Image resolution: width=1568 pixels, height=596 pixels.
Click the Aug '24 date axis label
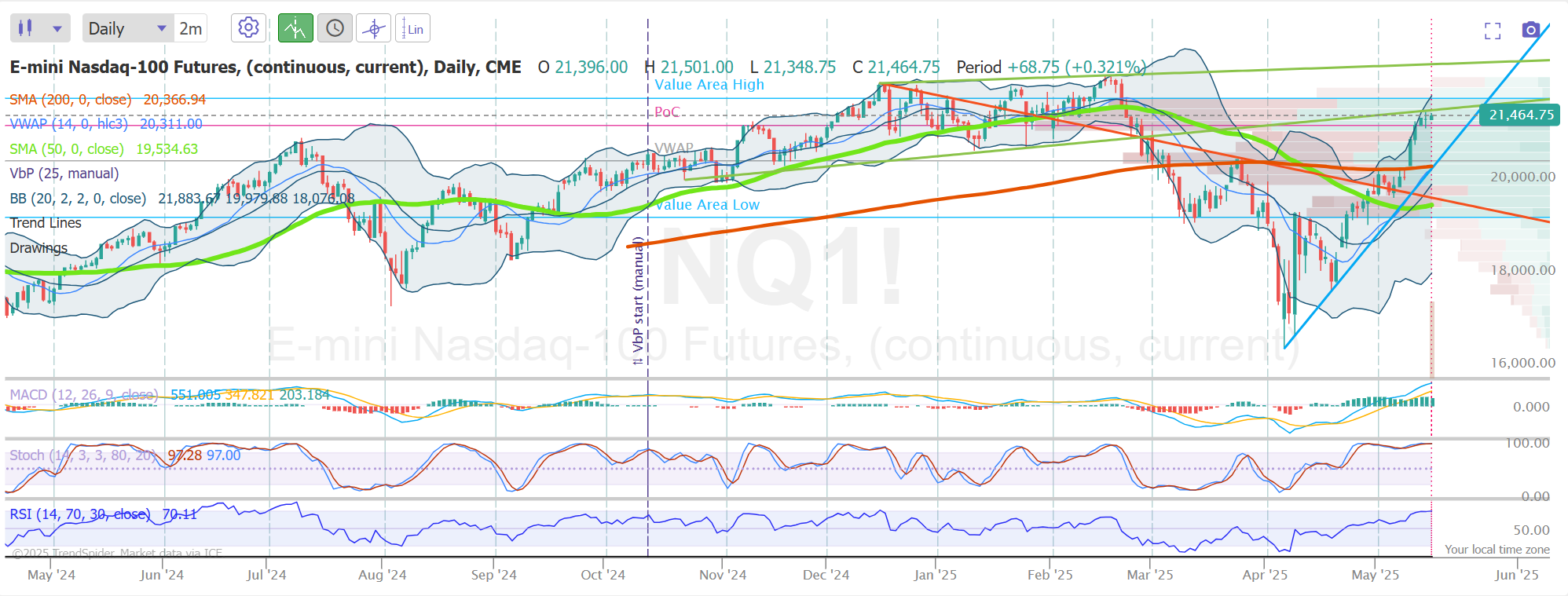[x=382, y=575]
